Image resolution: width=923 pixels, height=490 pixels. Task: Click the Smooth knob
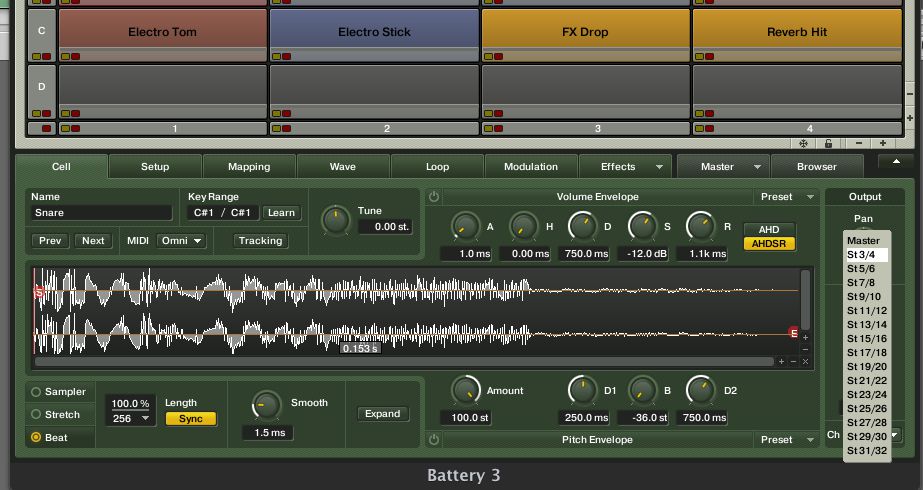click(x=266, y=406)
